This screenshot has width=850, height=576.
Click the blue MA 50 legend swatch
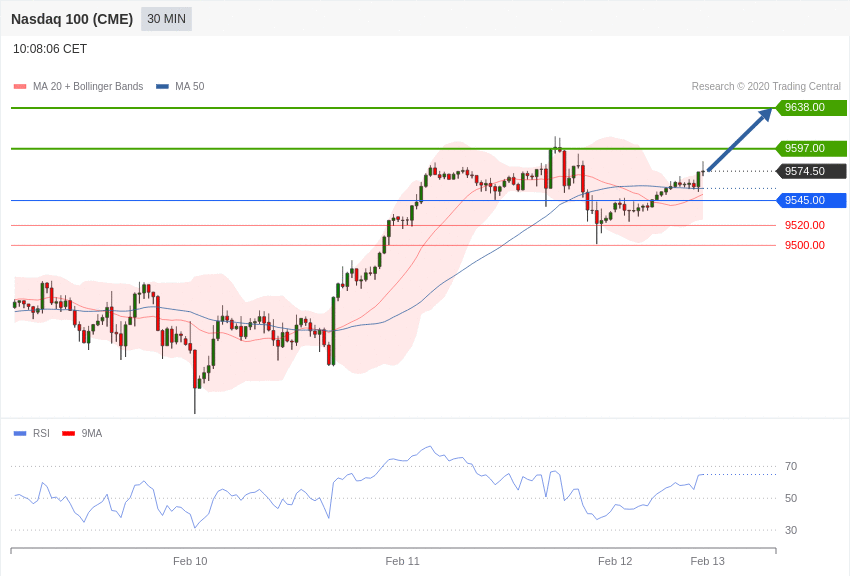click(x=162, y=87)
